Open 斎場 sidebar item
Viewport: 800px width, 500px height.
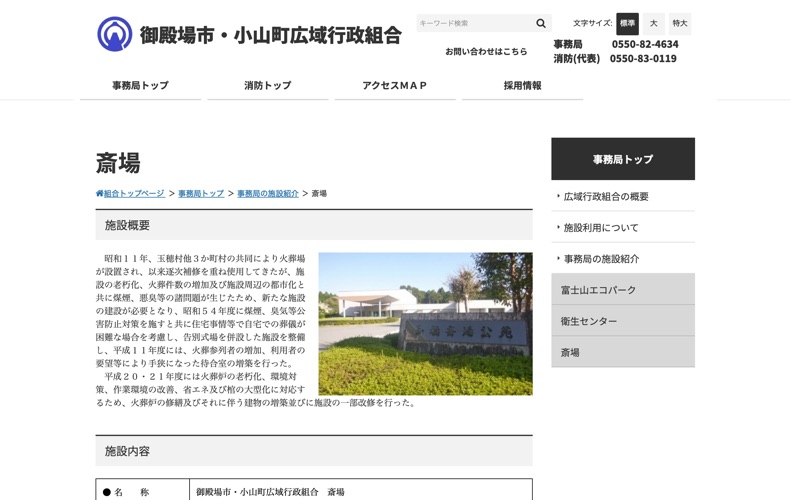[x=623, y=352]
